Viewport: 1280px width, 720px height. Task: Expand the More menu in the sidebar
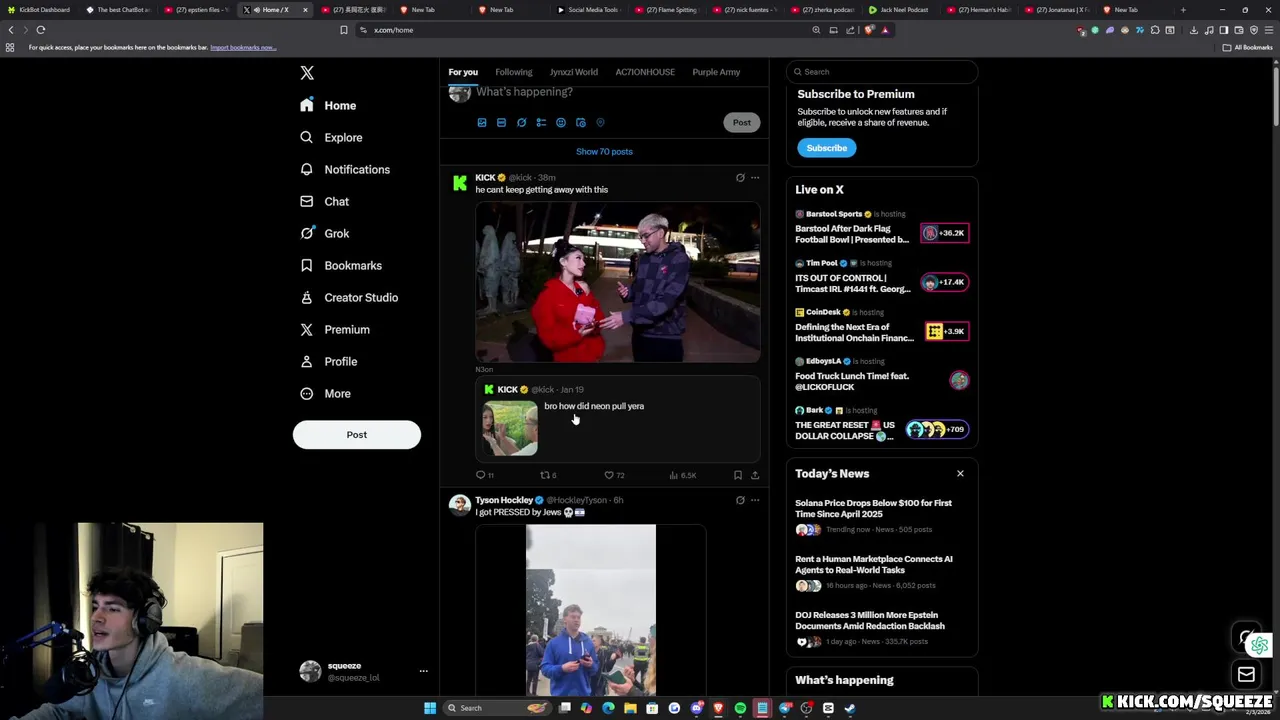pos(326,393)
